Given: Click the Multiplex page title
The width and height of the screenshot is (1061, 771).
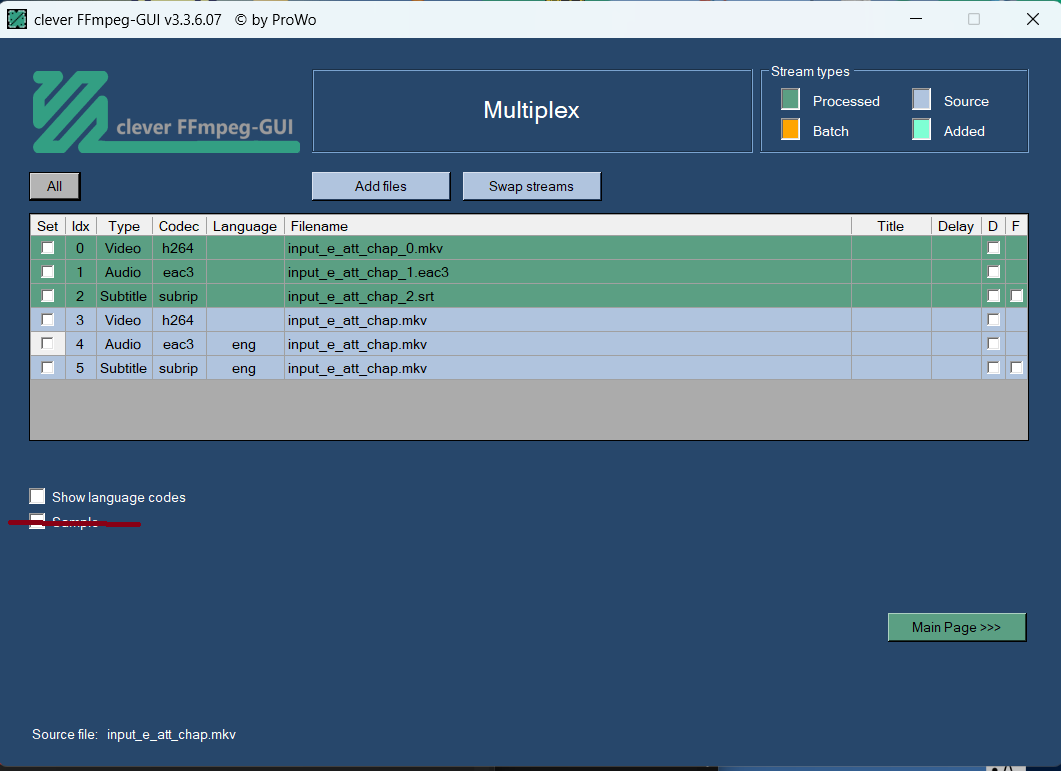Looking at the screenshot, I should pyautogui.click(x=531, y=110).
